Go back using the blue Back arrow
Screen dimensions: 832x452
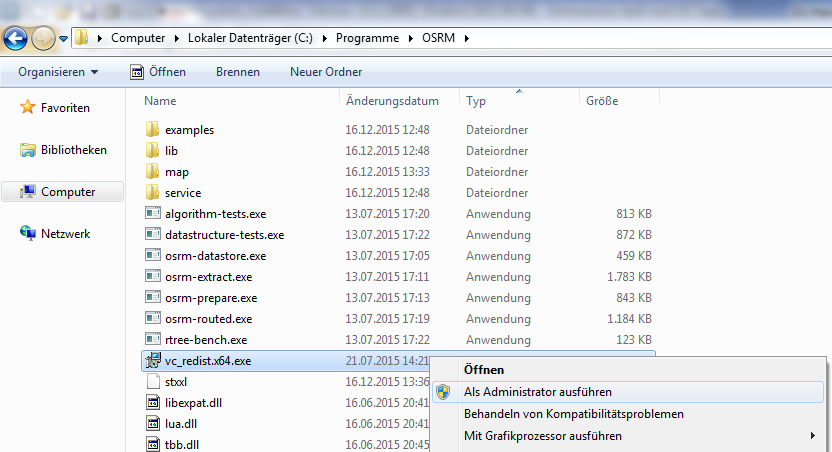click(x=15, y=38)
